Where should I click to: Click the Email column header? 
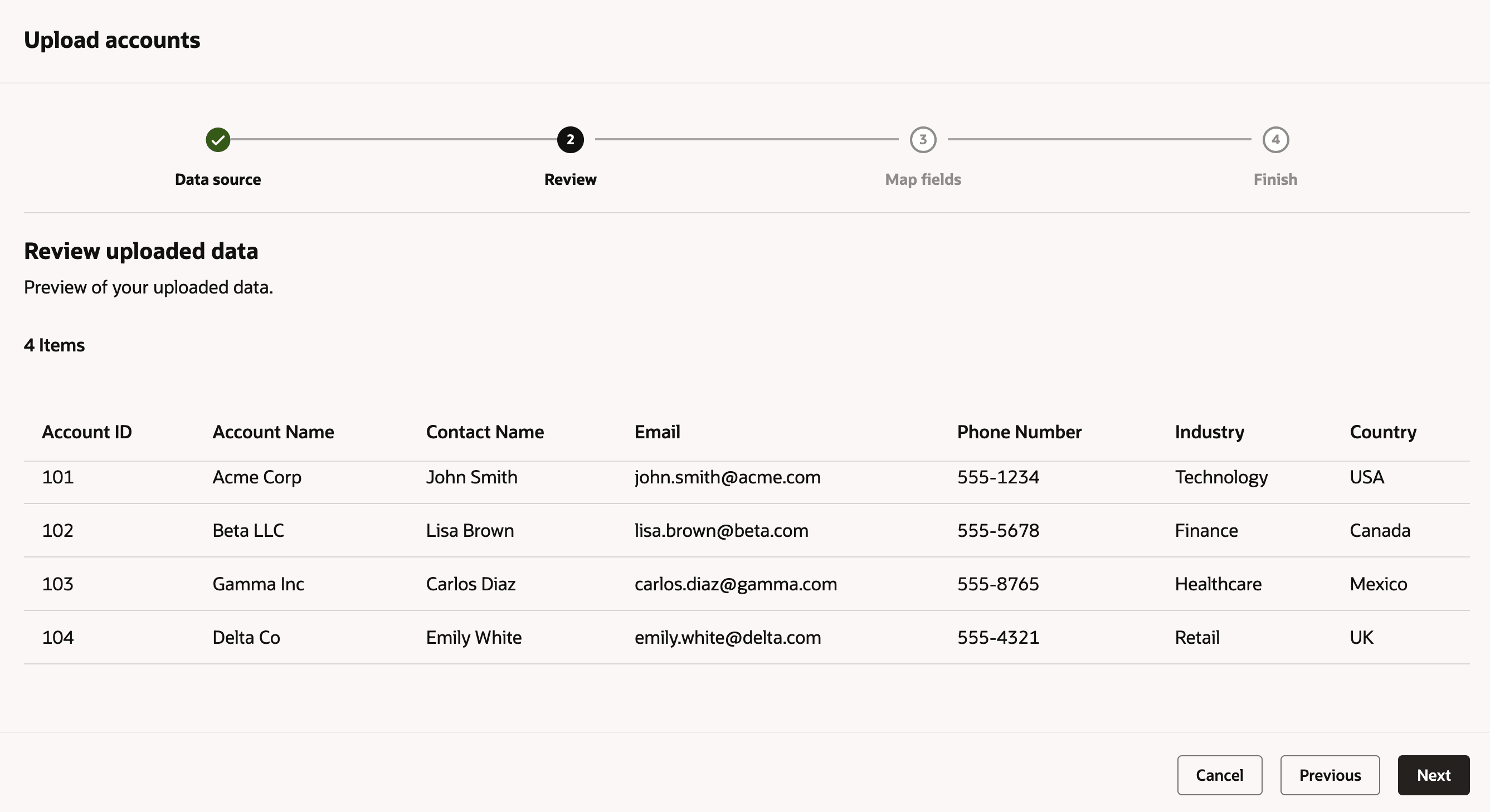click(657, 432)
